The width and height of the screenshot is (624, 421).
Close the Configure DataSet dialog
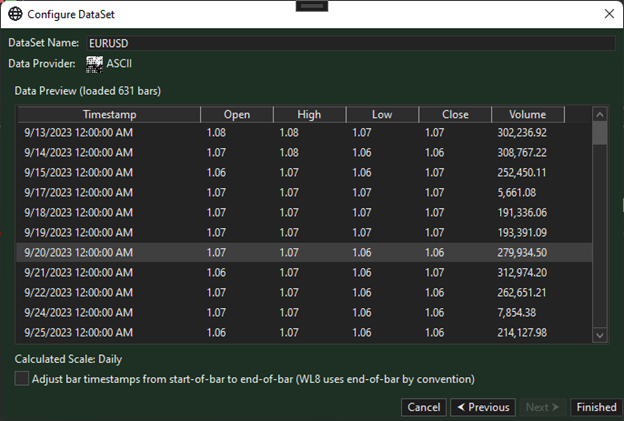pyautogui.click(x=609, y=14)
